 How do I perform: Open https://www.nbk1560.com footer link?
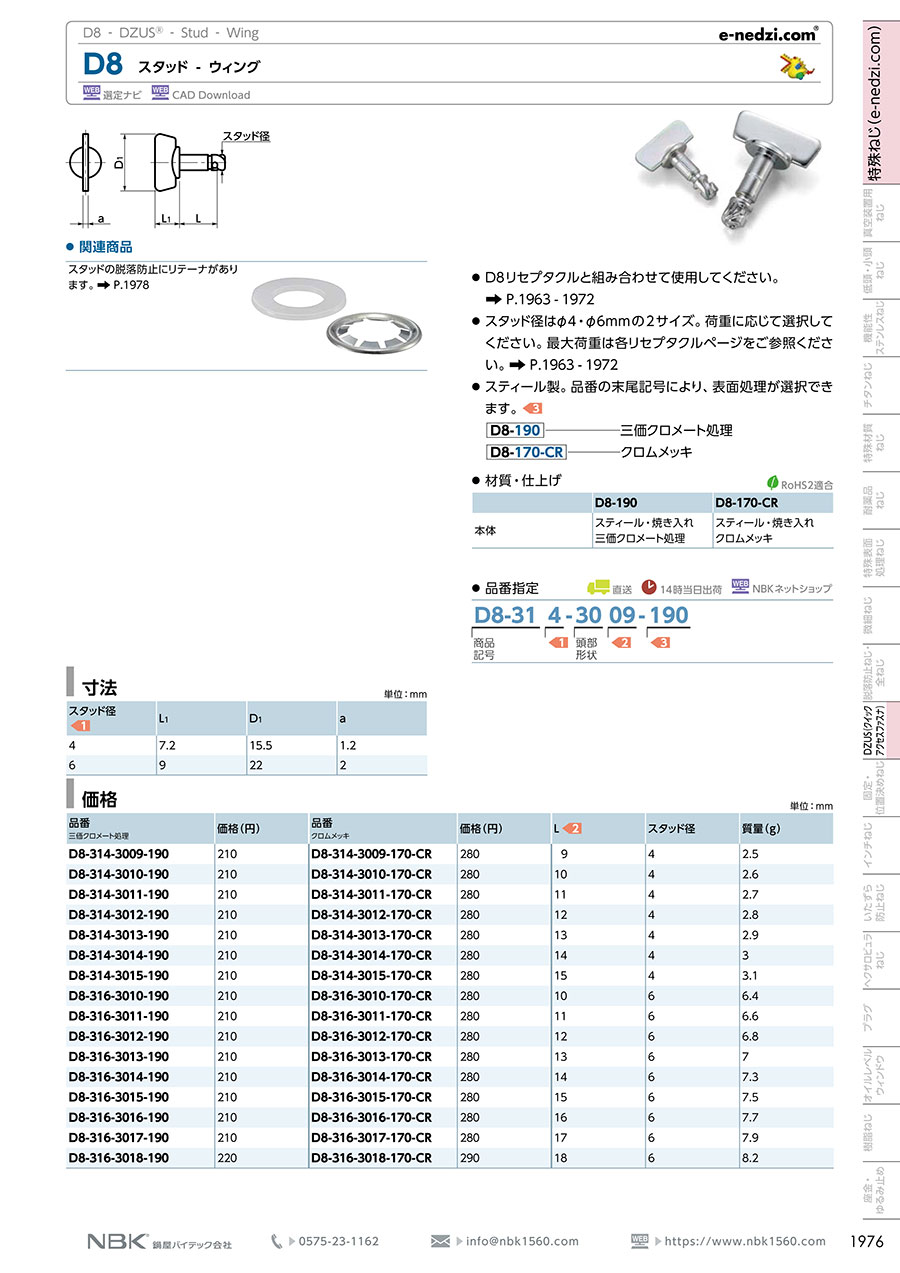pyautogui.click(x=746, y=1241)
